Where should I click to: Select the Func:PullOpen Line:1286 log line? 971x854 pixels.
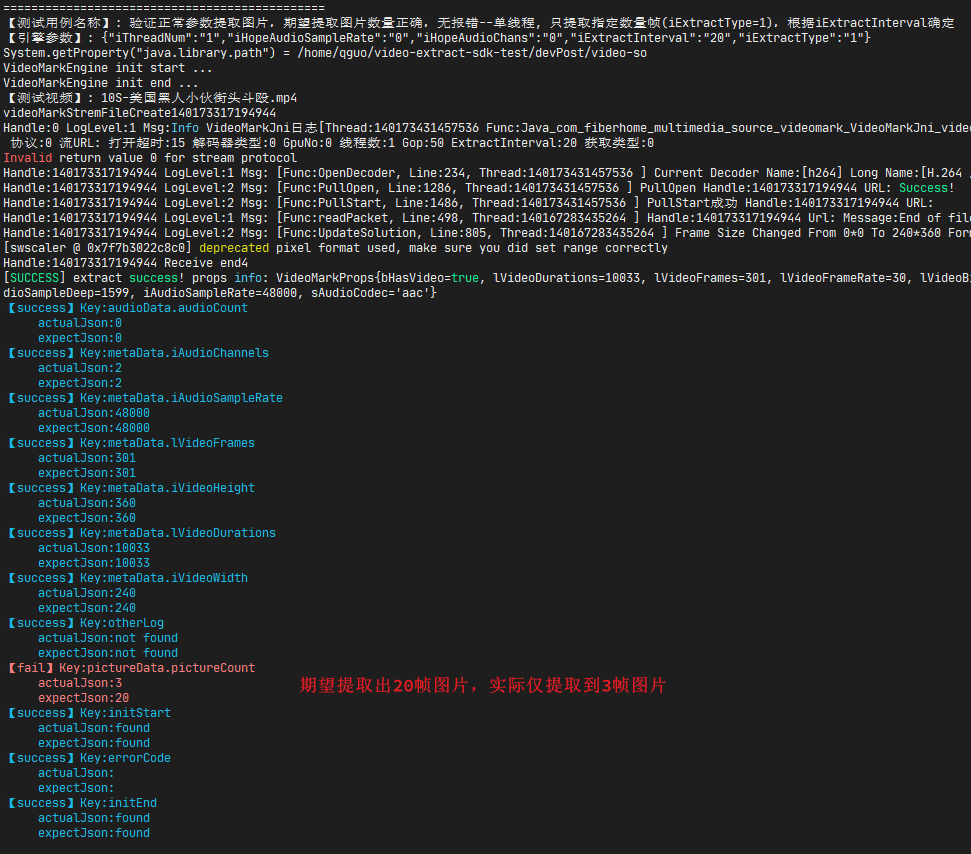(479, 188)
